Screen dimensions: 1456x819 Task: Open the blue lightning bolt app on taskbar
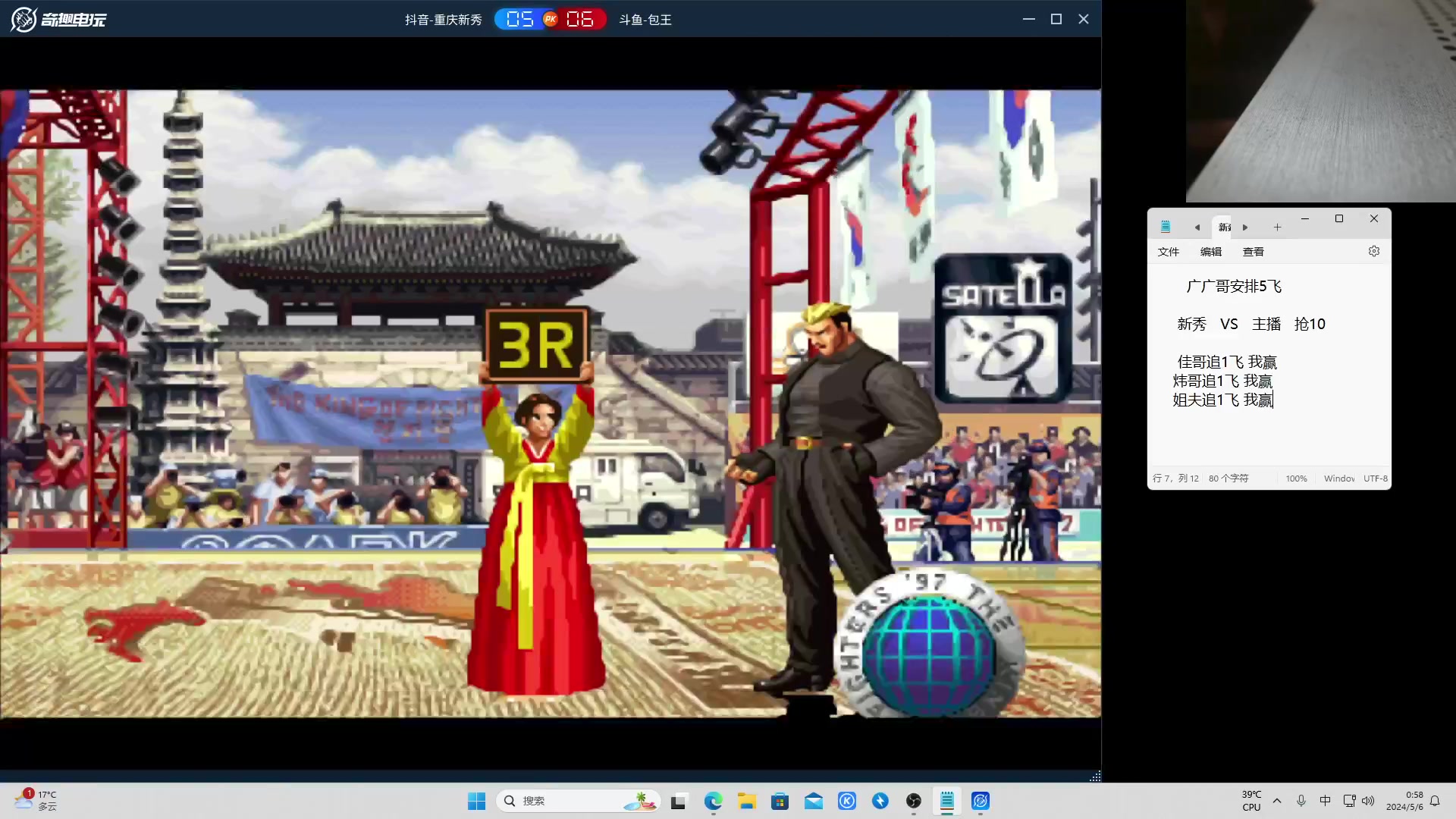[x=880, y=801]
